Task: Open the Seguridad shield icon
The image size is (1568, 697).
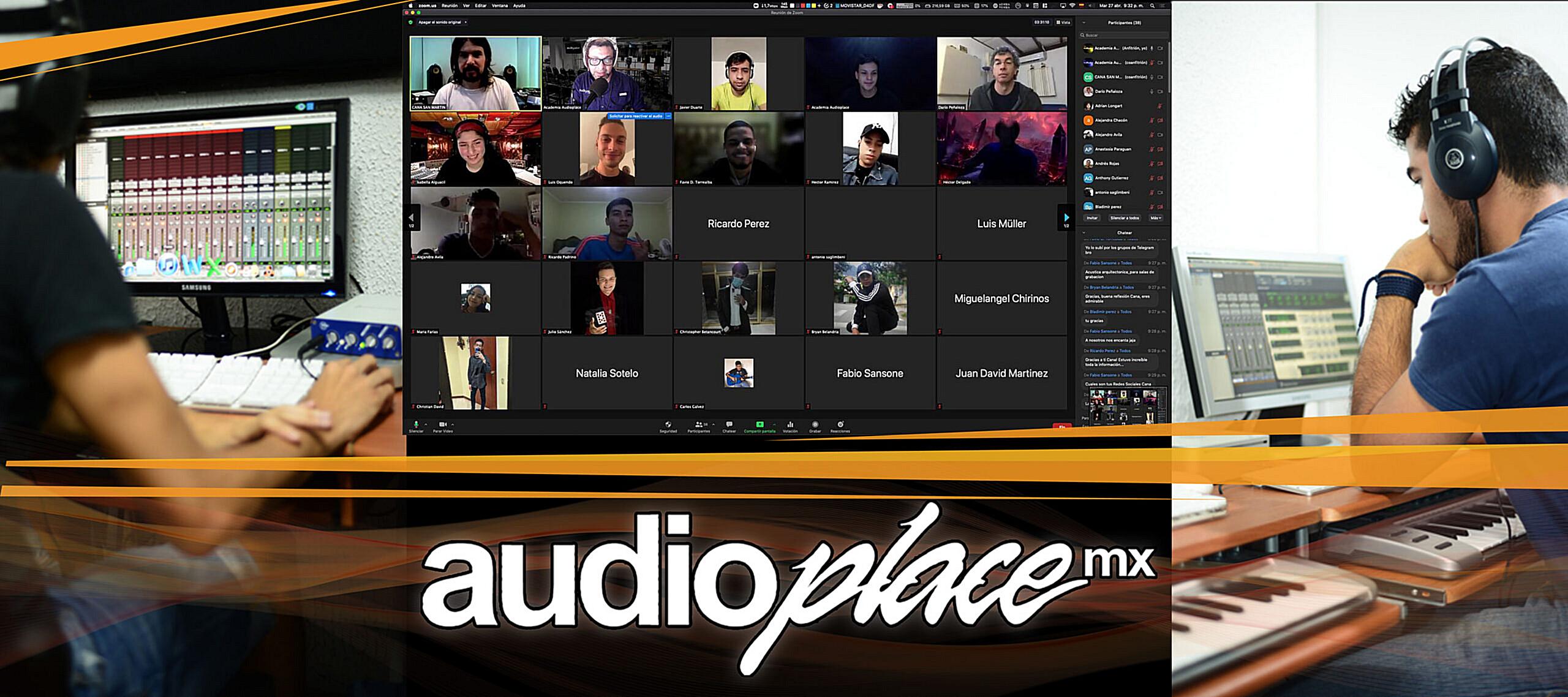Action: tap(668, 424)
